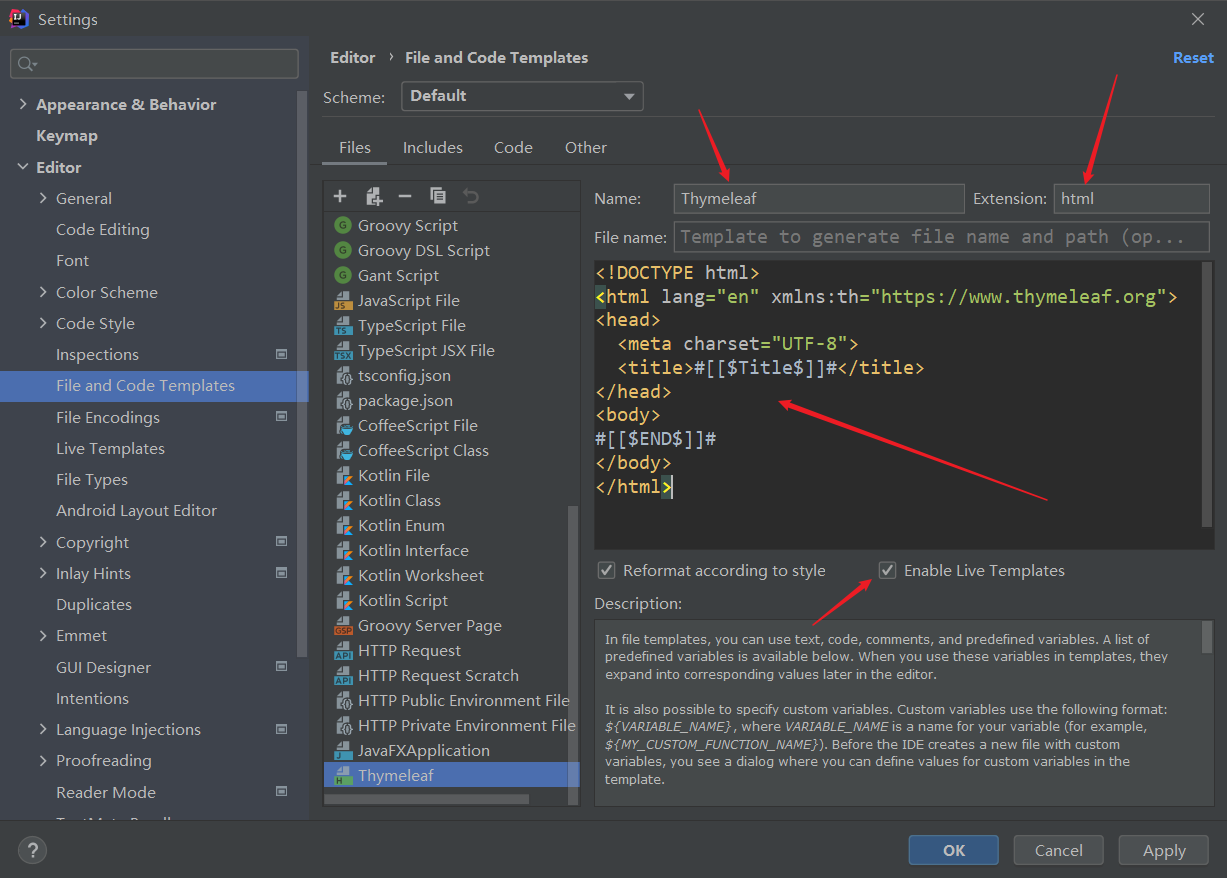Expand the Color Scheme node
Image resolution: width=1227 pixels, height=878 pixels.
[43, 292]
